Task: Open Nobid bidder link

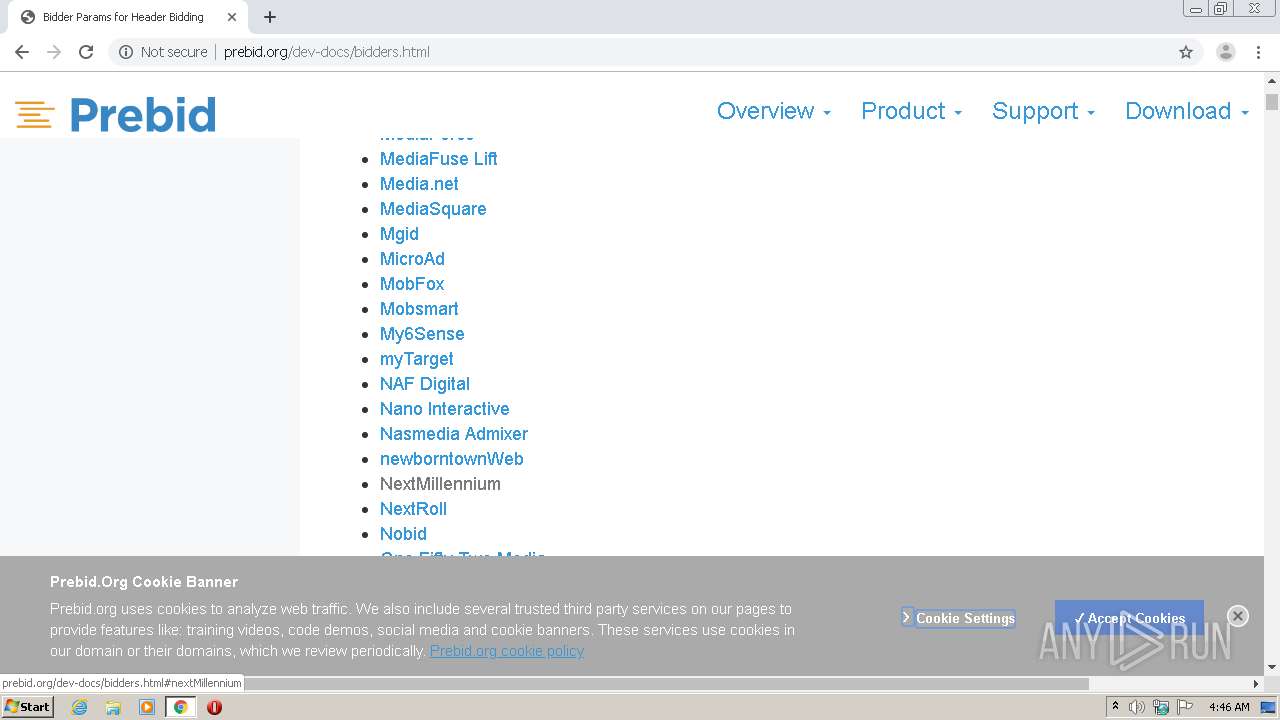Action: pos(403,534)
